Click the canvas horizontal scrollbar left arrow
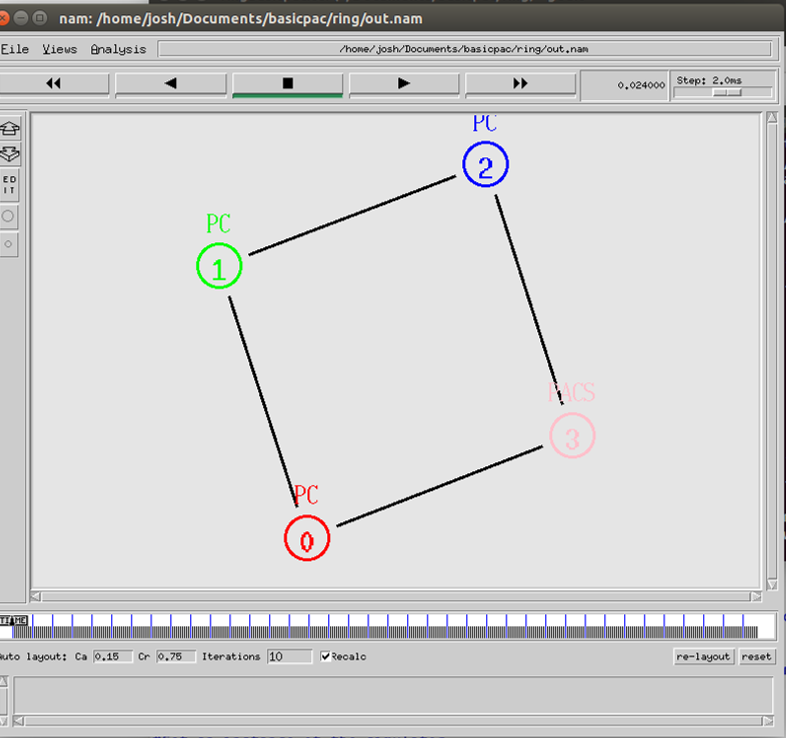This screenshot has width=786, height=738. tap(36, 597)
